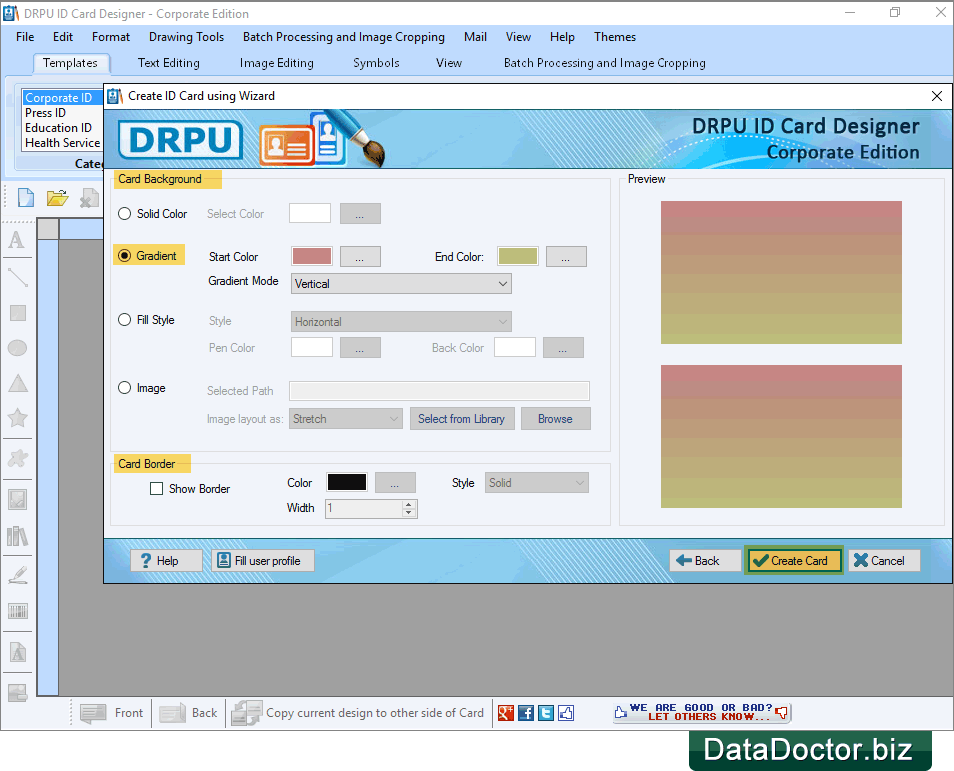954x771 pixels.
Task: Click the Cancel button
Action: (x=884, y=560)
